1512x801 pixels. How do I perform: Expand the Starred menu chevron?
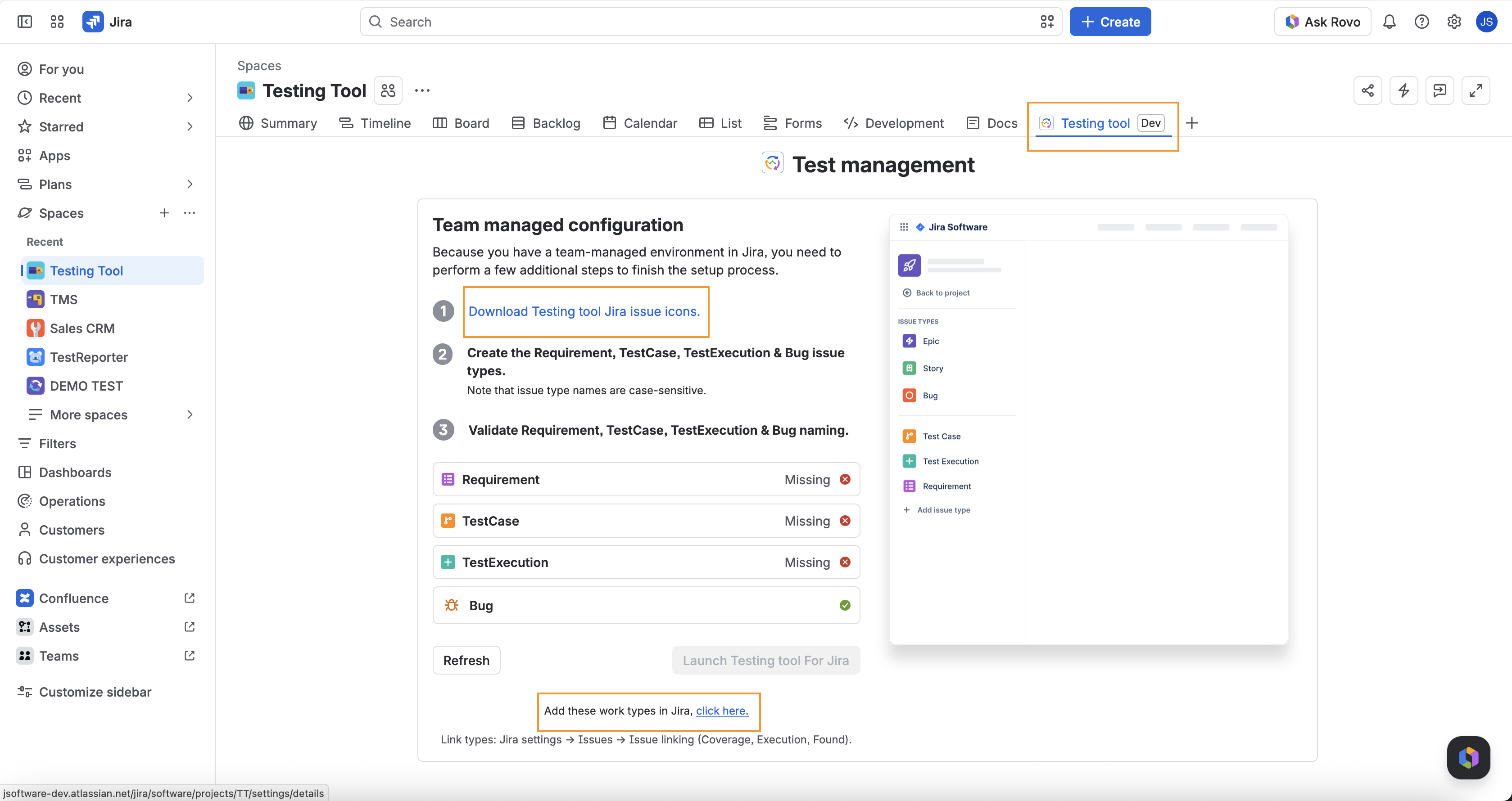coord(190,127)
